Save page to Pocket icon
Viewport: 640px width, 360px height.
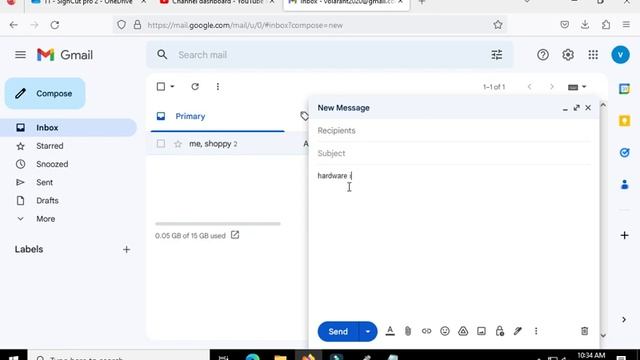pyautogui.click(x=564, y=25)
